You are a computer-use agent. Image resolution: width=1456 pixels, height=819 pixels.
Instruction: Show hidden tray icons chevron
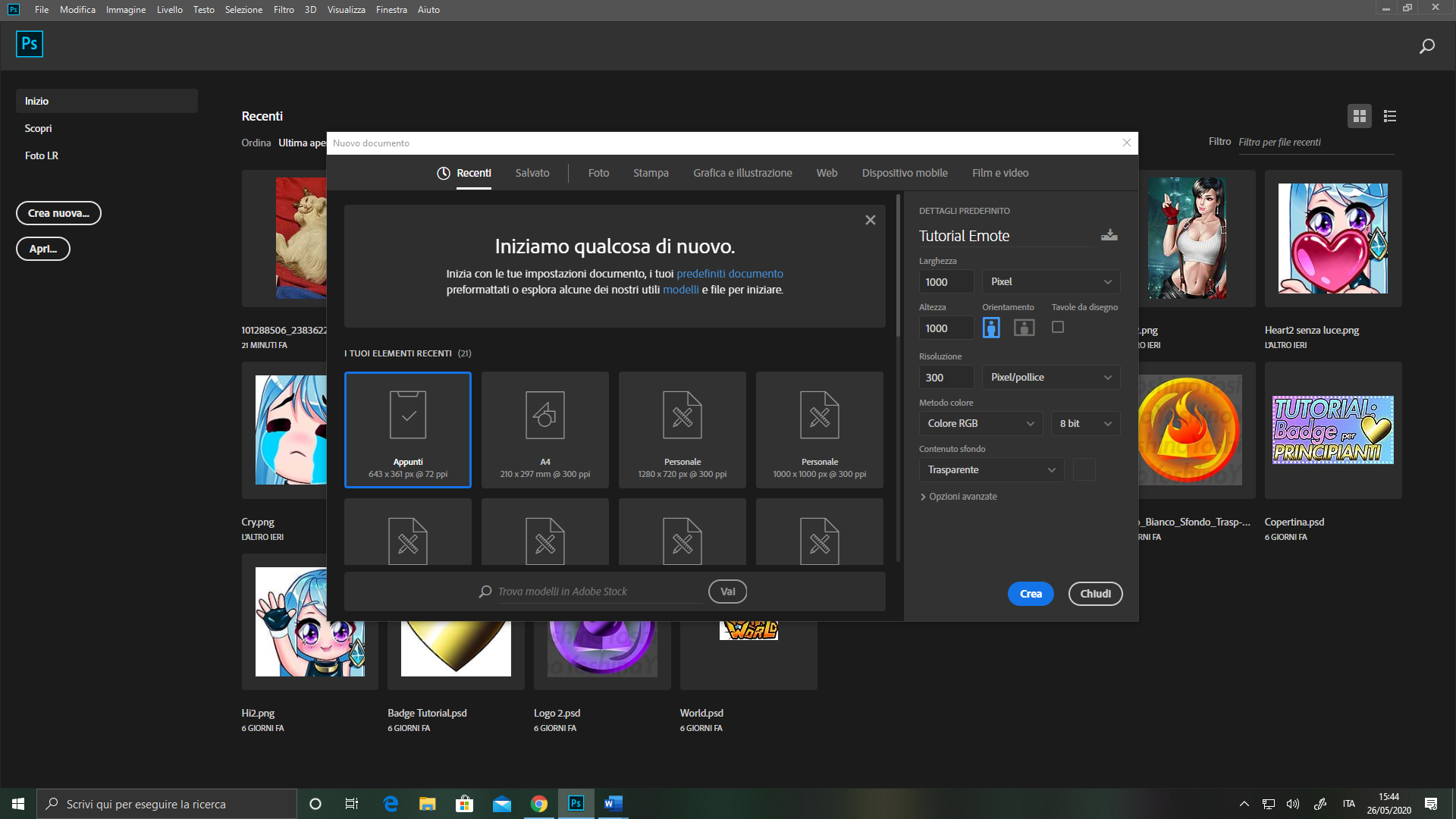coord(1244,804)
